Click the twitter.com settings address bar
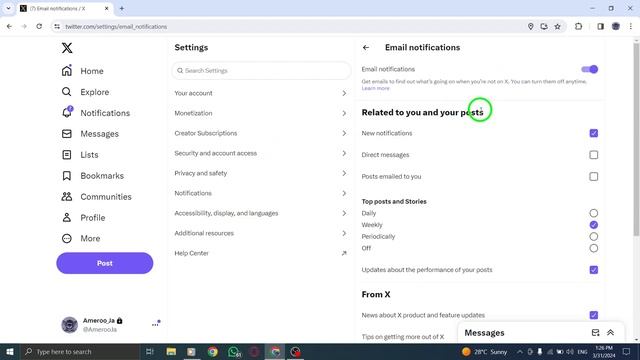The width and height of the screenshot is (640, 360). pyautogui.click(x=286, y=27)
